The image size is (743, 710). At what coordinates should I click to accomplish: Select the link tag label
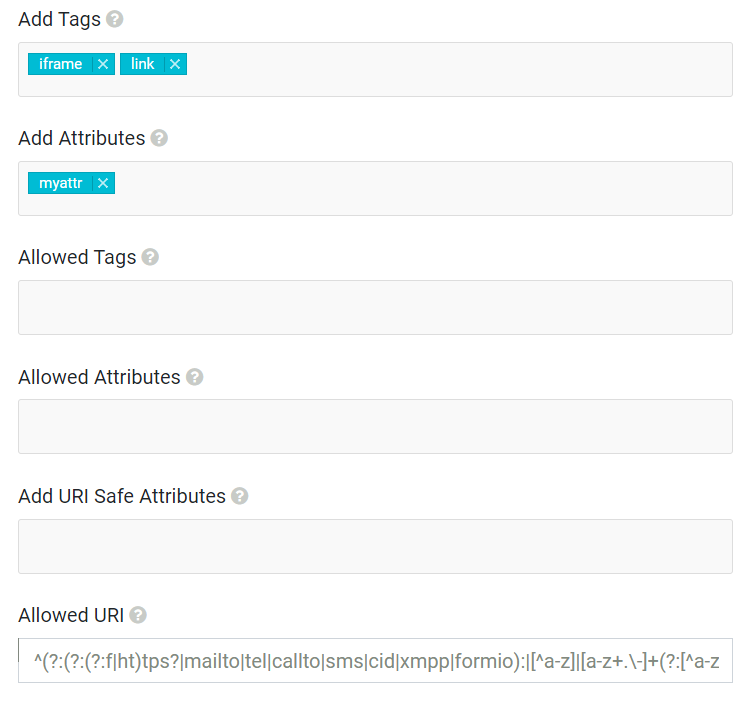coord(143,64)
